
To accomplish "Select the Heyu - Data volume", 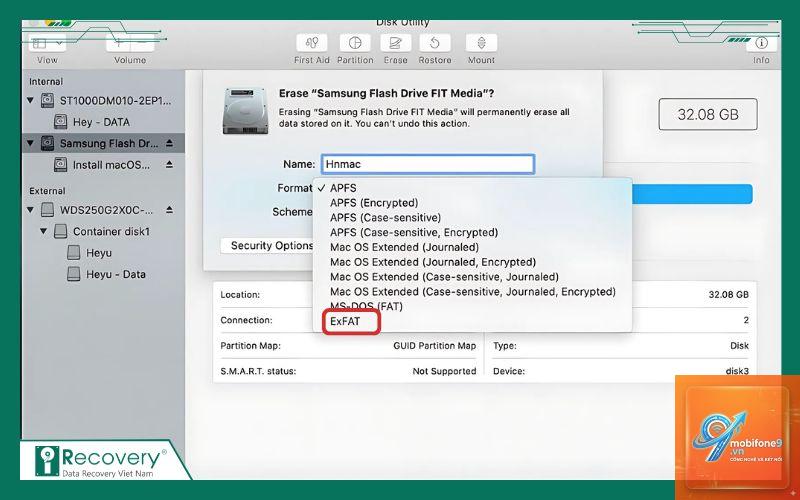I will pos(116,274).
